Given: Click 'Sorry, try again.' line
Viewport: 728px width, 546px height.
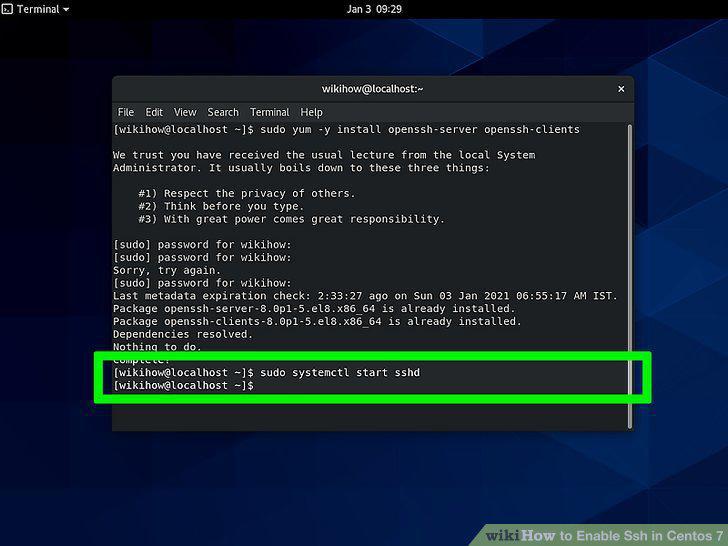Looking at the screenshot, I should tap(167, 270).
